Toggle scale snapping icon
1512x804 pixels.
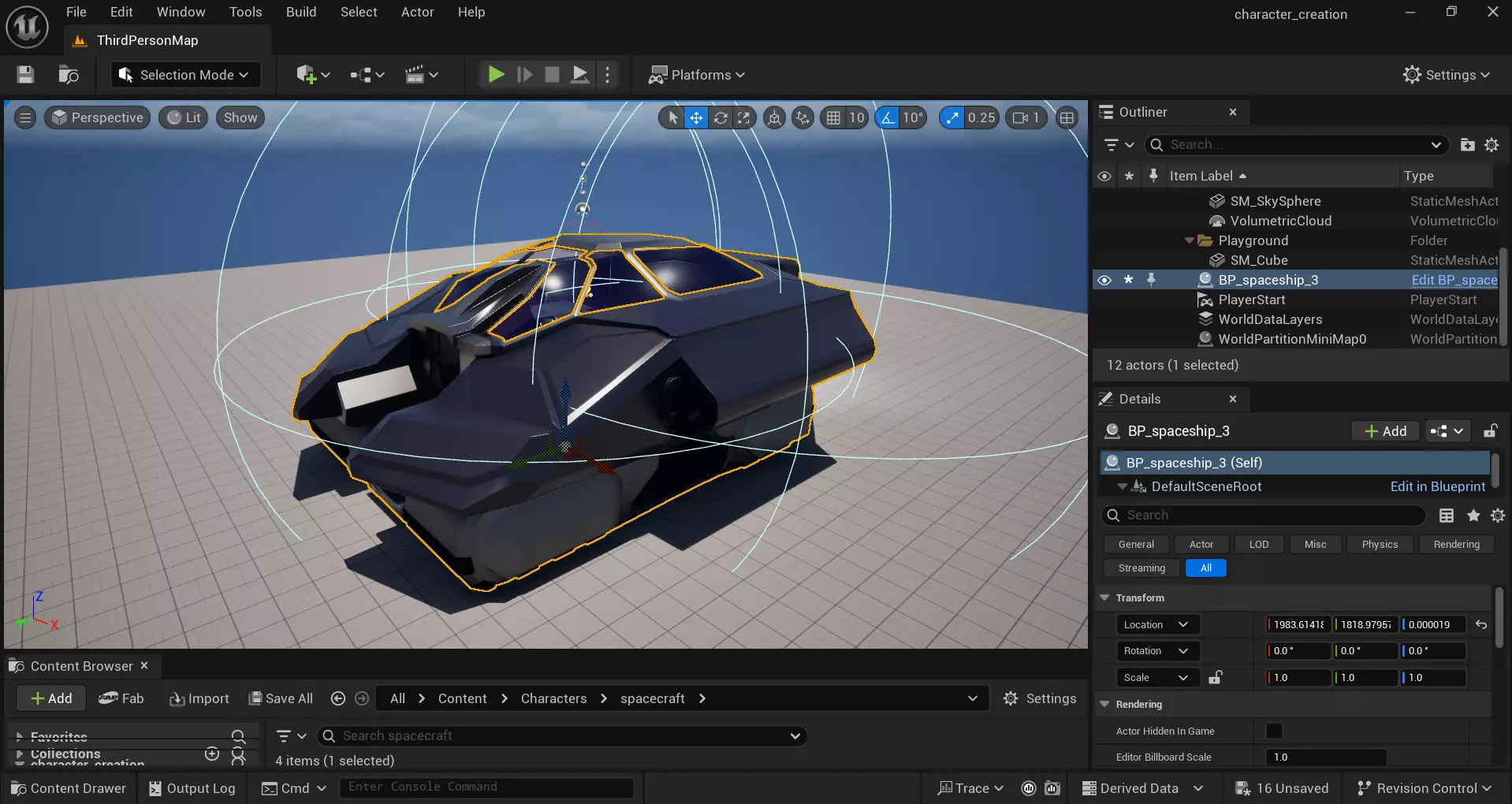pos(952,117)
